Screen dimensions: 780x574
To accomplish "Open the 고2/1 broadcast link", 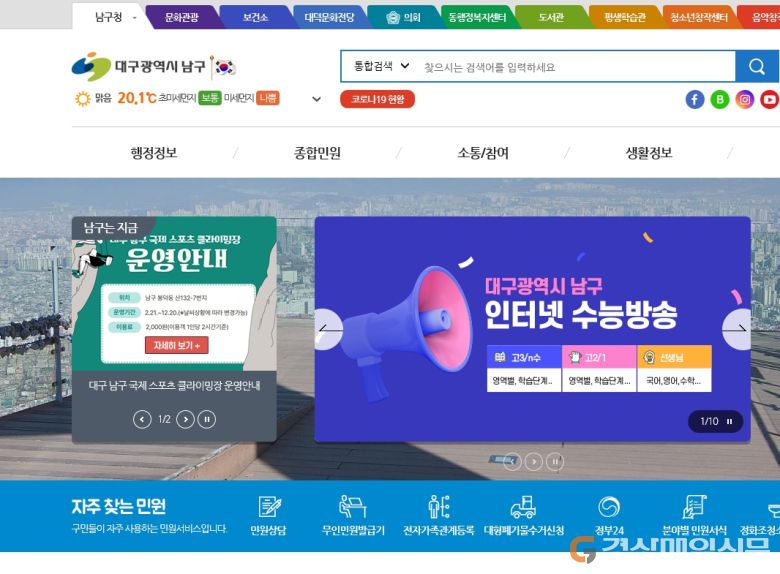I will click(x=599, y=369).
